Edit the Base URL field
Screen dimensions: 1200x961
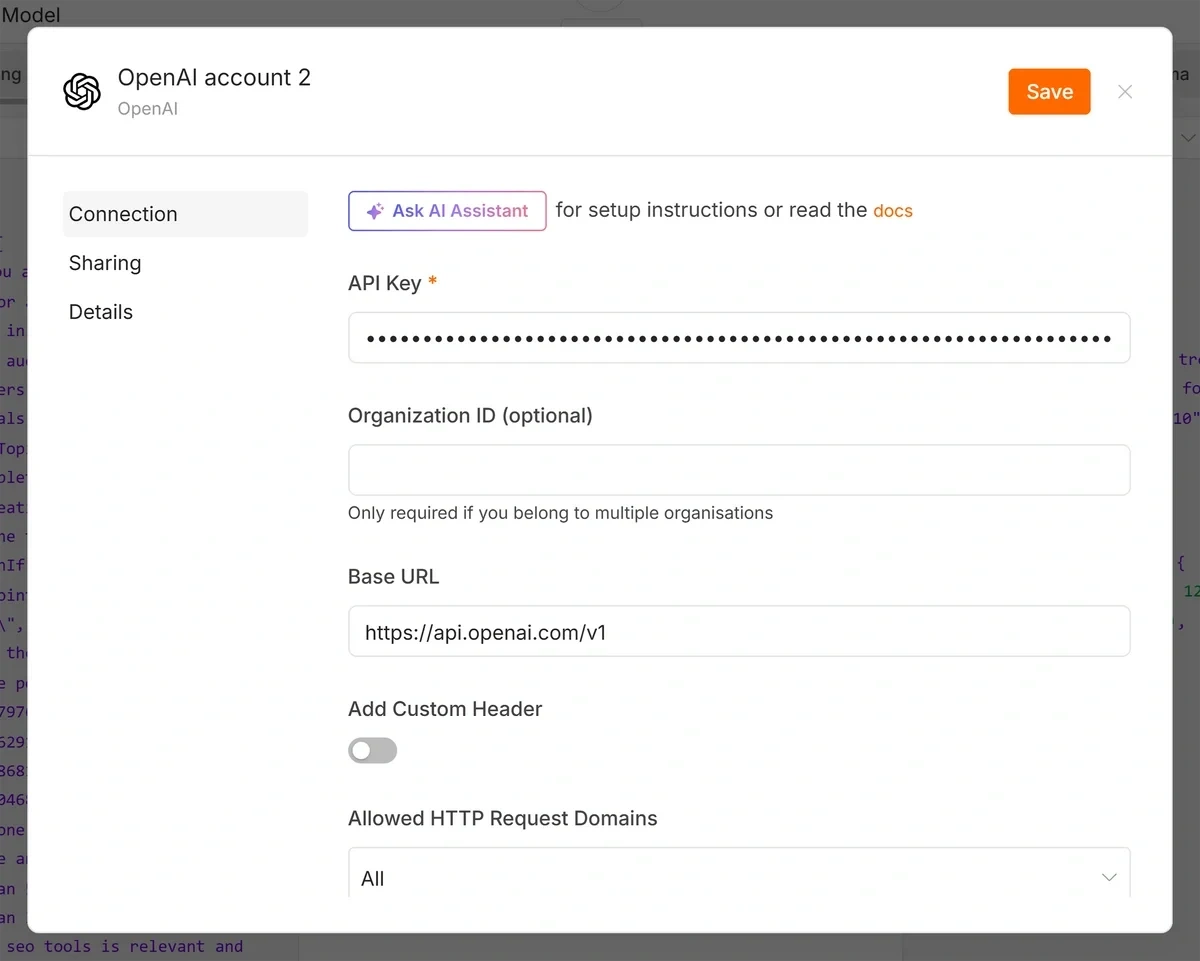[x=739, y=631]
